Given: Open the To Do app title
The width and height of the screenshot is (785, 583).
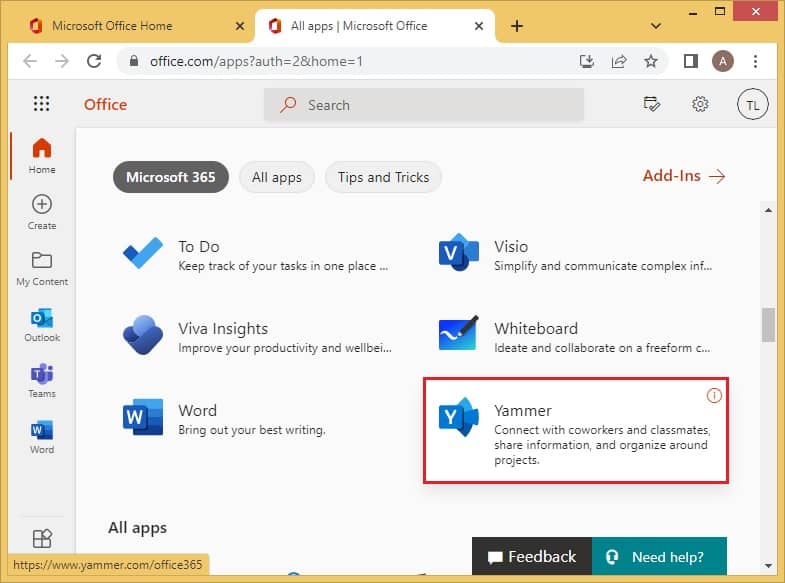Looking at the screenshot, I should [199, 247].
